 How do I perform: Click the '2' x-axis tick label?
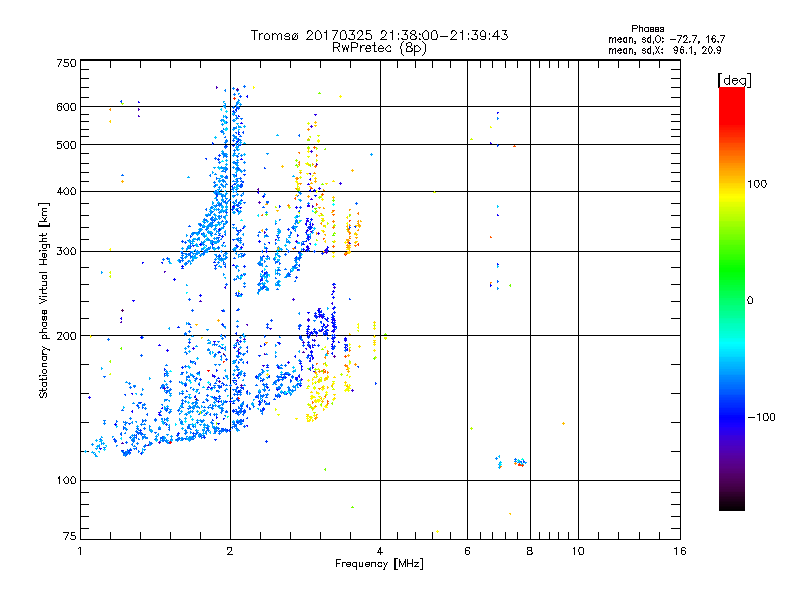(230, 551)
